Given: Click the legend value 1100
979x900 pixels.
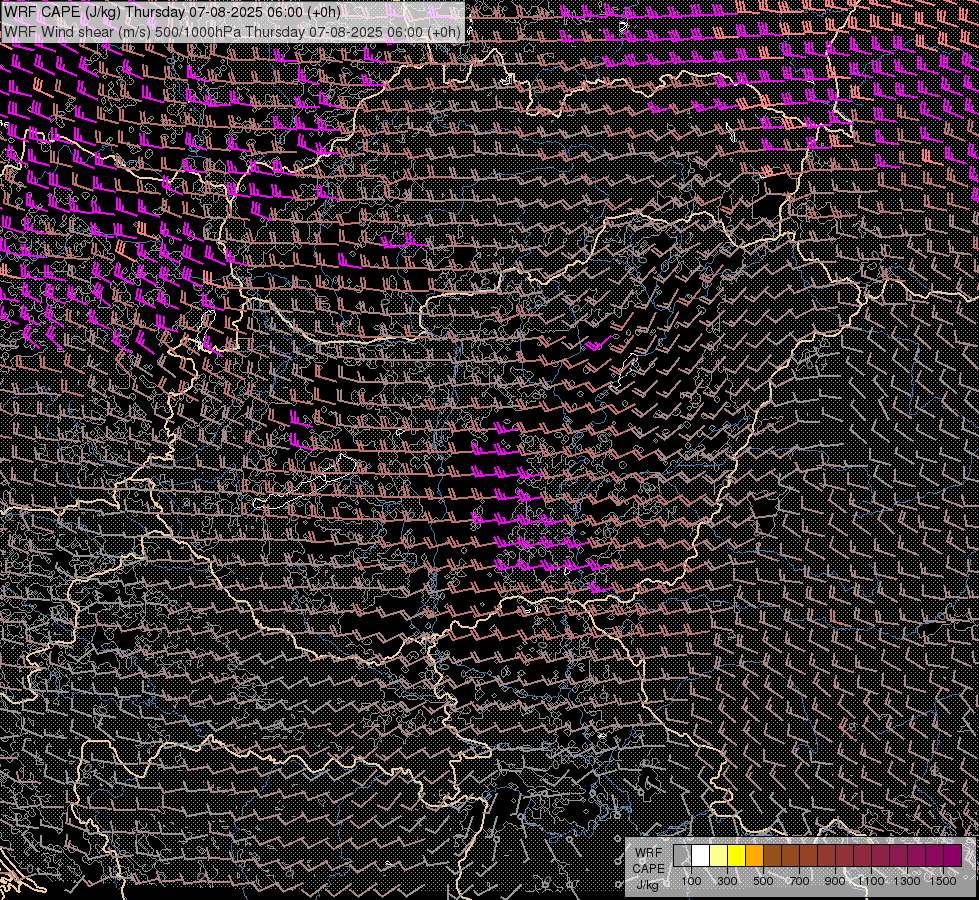Looking at the screenshot, I should 871,881.
